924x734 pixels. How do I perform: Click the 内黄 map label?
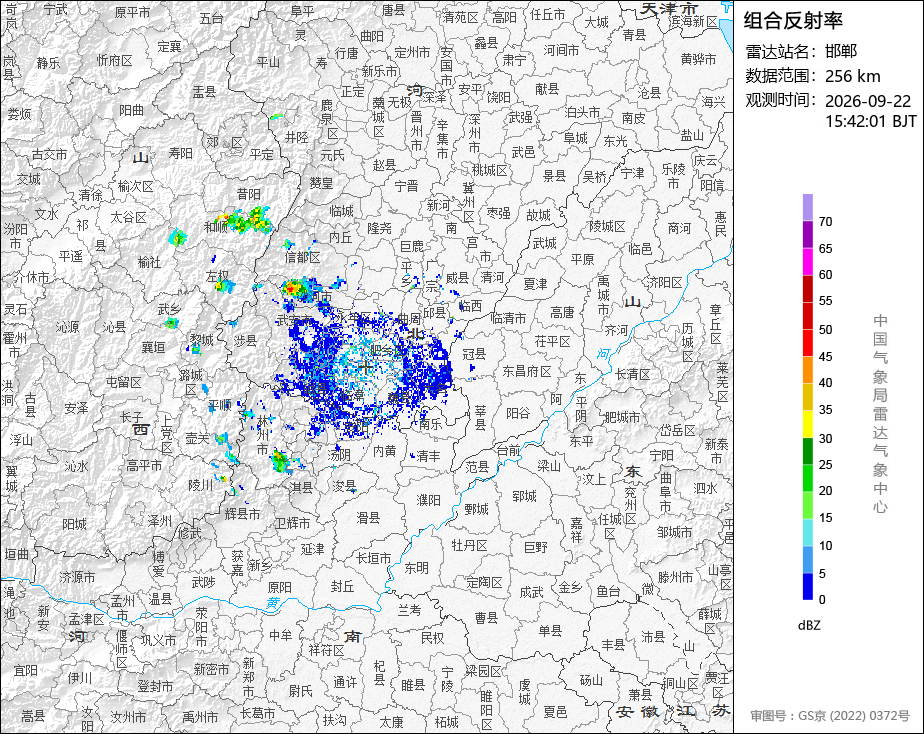[x=385, y=451]
